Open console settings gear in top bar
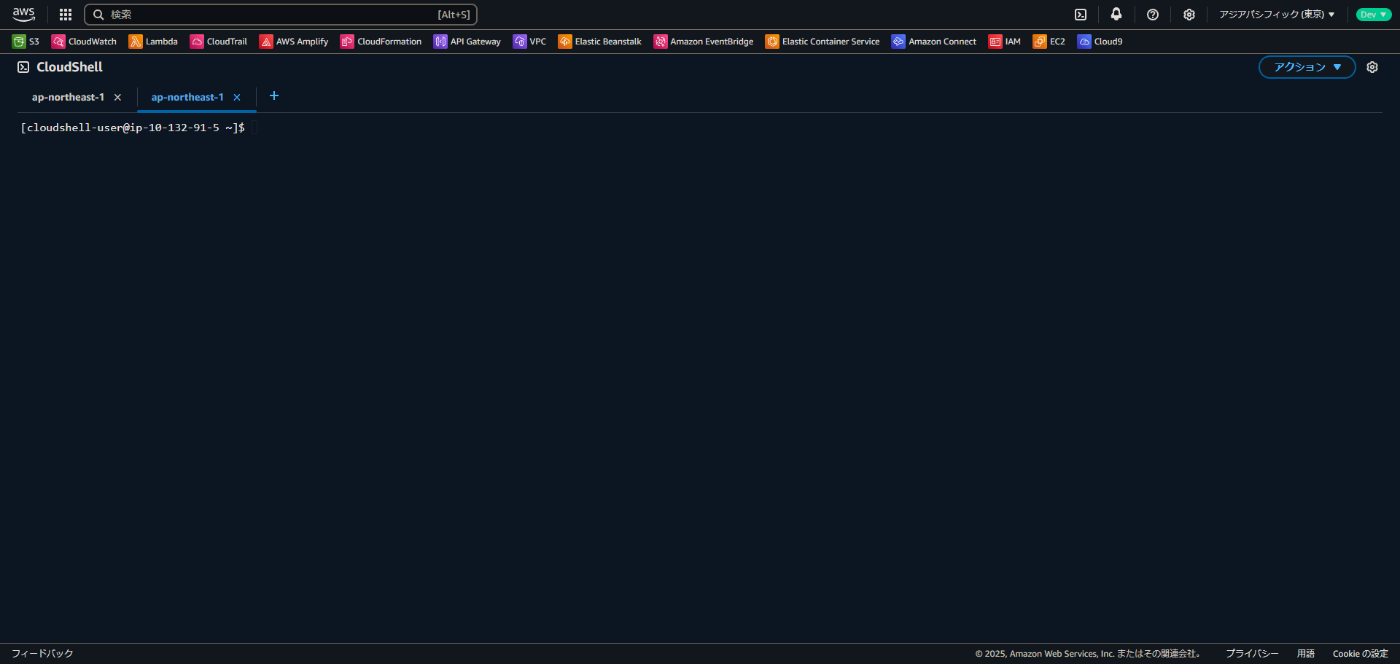 (x=1189, y=15)
